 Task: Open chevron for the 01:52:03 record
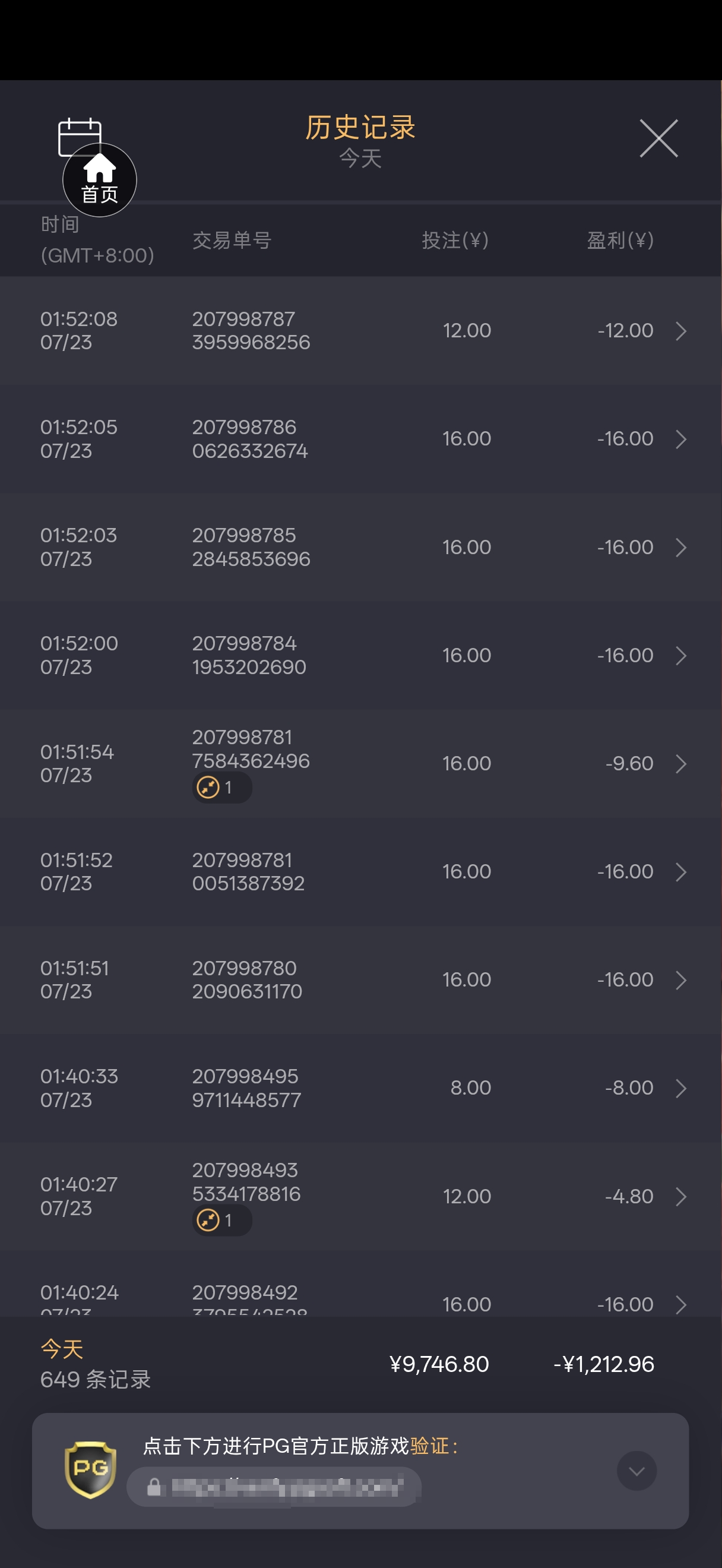point(681,547)
